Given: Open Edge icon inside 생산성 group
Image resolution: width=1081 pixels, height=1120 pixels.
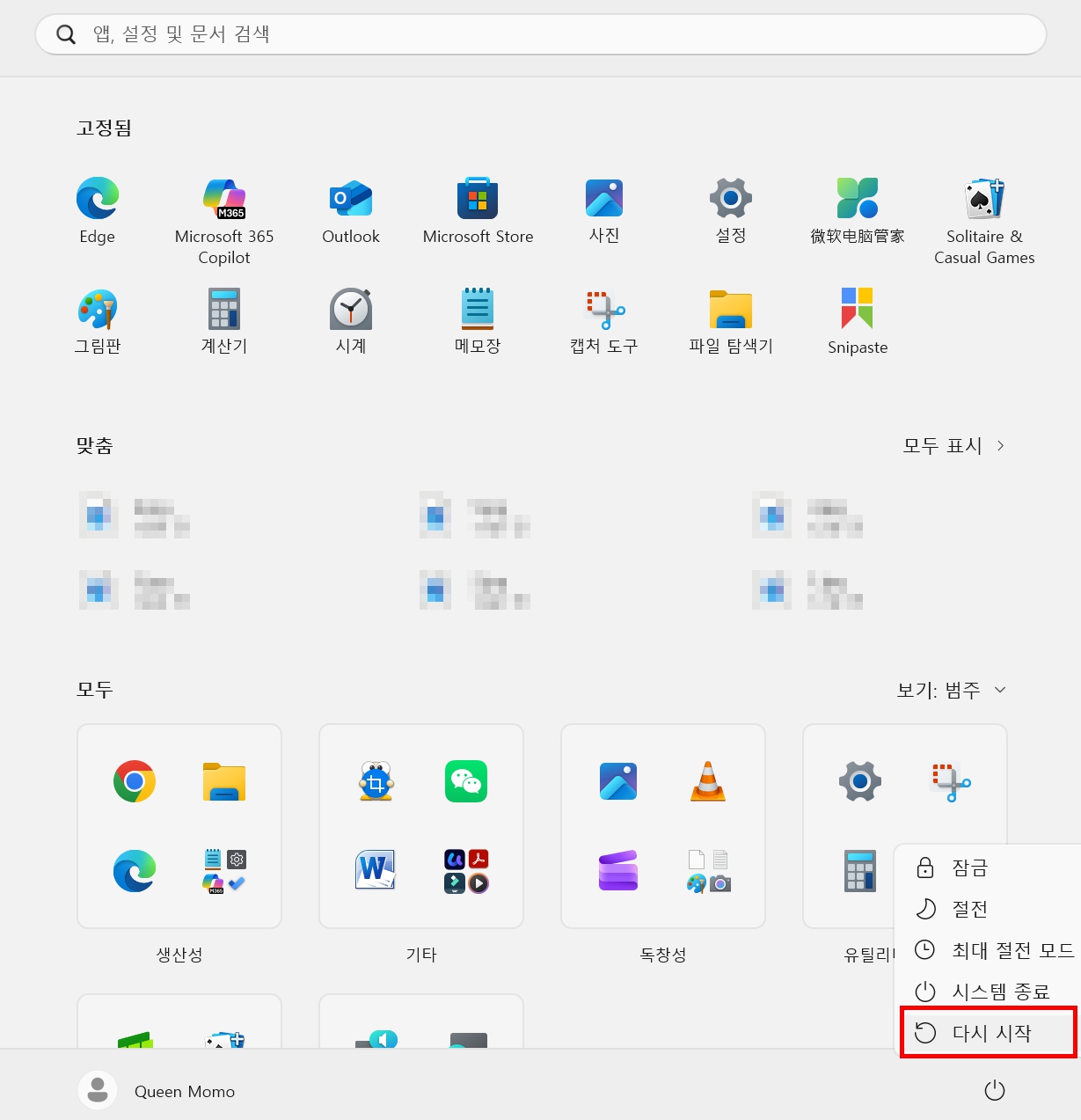Looking at the screenshot, I should coord(135,871).
